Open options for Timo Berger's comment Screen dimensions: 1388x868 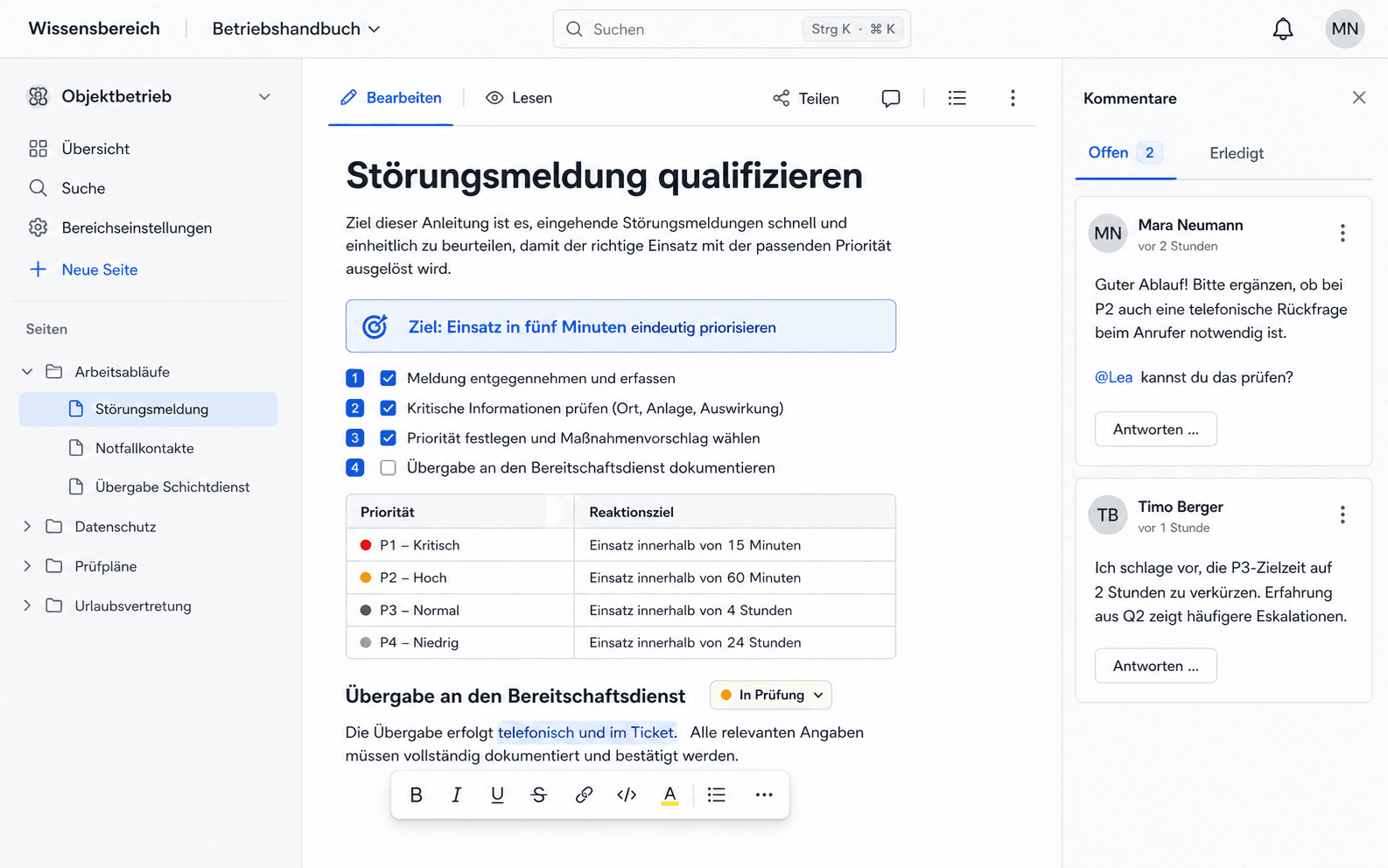click(1342, 514)
